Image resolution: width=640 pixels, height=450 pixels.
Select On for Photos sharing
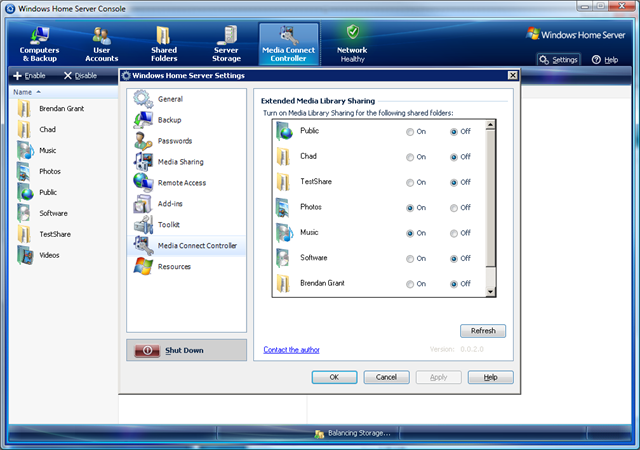(x=410, y=208)
